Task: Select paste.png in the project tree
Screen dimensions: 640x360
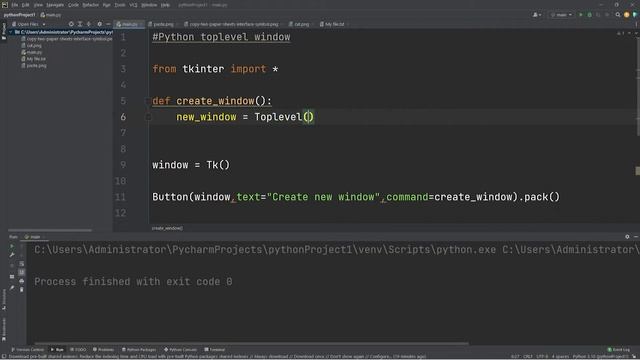Action: click(x=34, y=65)
